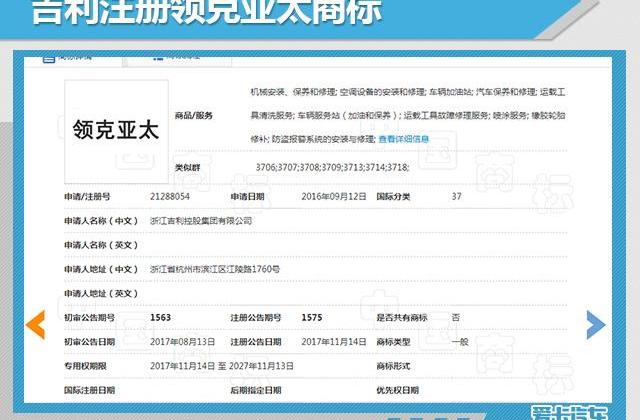This screenshot has height=420, width=640.
Task: Click the 优先权日期 label
Action: [x=398, y=390]
